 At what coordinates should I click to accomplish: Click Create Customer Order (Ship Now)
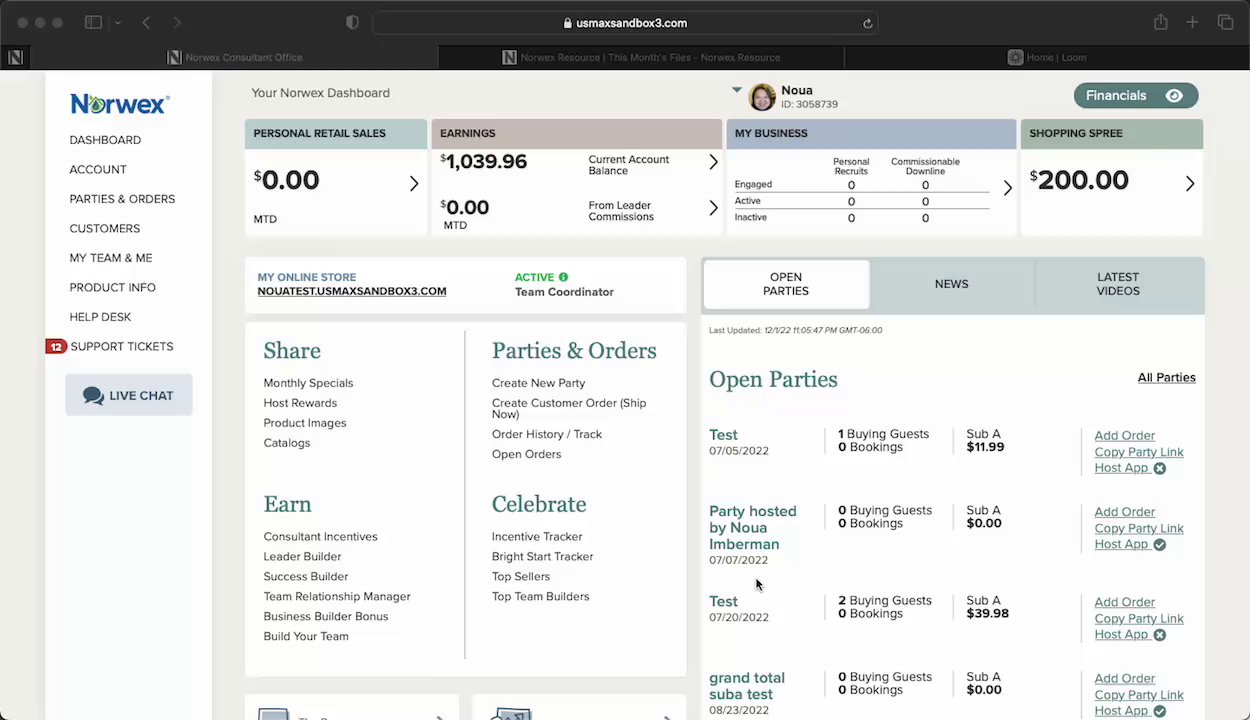click(x=569, y=408)
